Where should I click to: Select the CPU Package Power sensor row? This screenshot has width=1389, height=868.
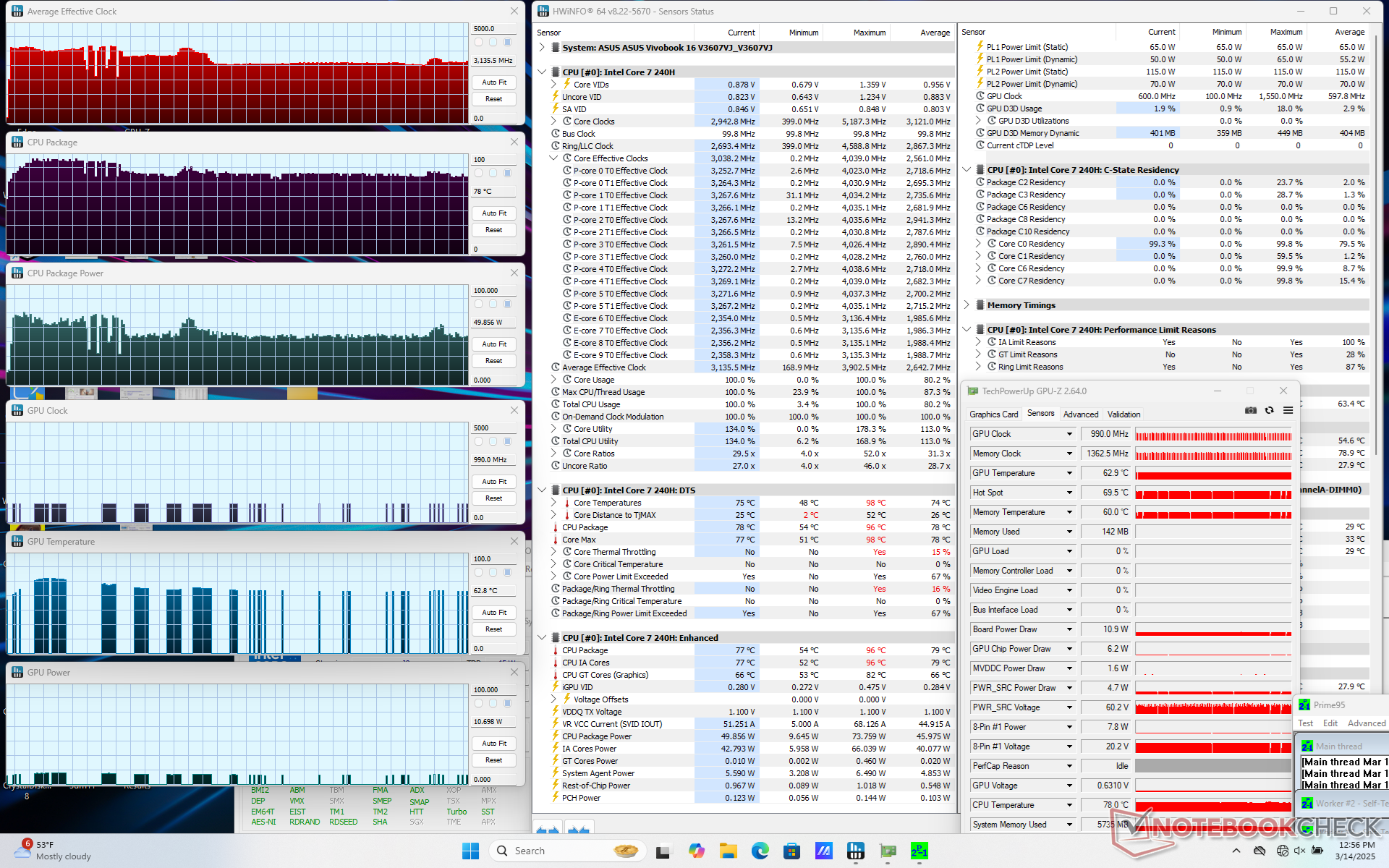click(752, 736)
